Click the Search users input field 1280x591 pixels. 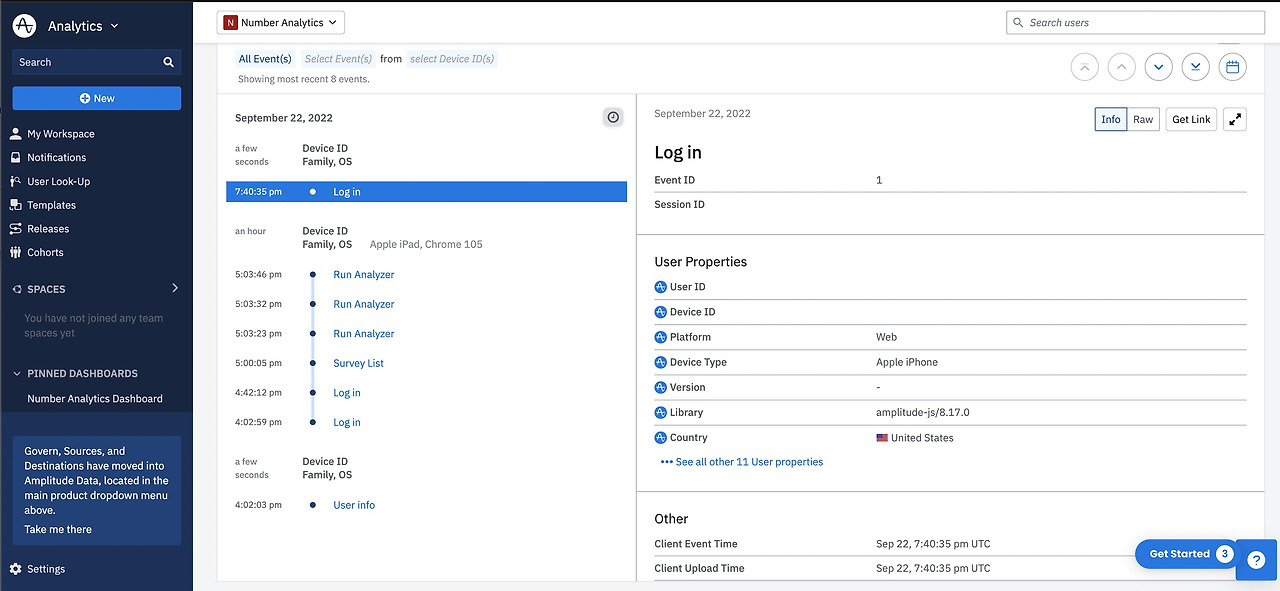1135,22
